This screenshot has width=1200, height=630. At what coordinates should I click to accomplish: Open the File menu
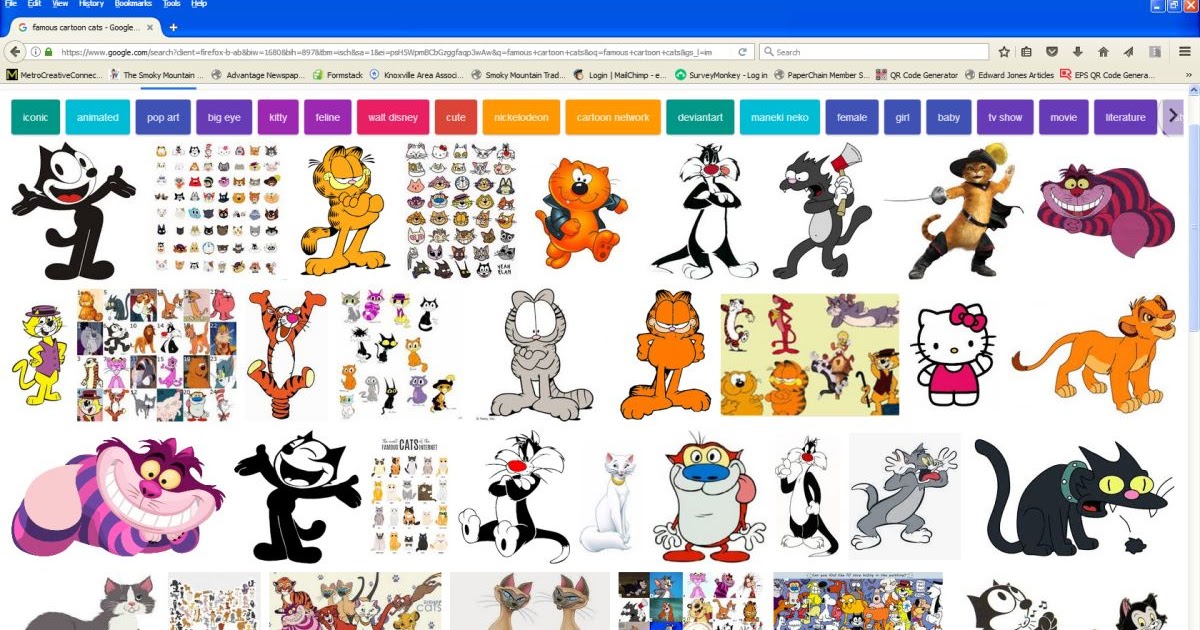[11, 4]
